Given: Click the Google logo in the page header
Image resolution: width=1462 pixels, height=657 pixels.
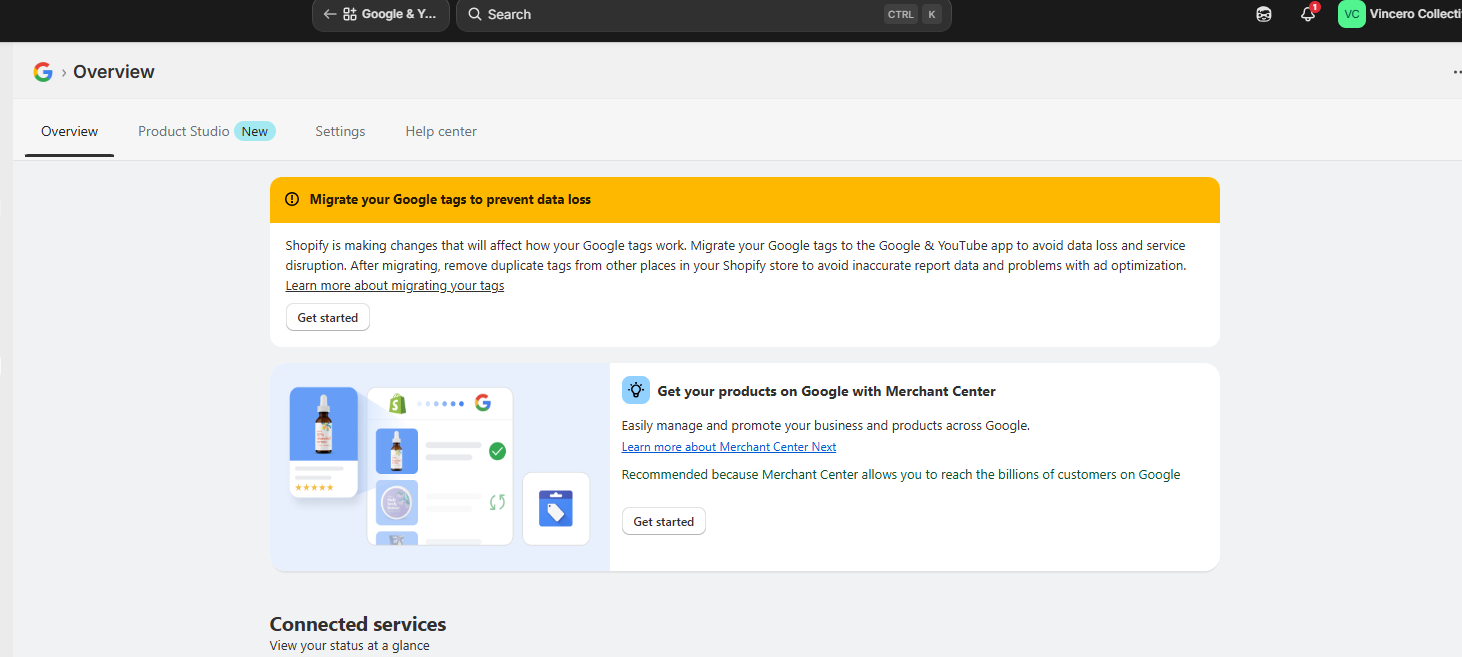Looking at the screenshot, I should point(43,72).
